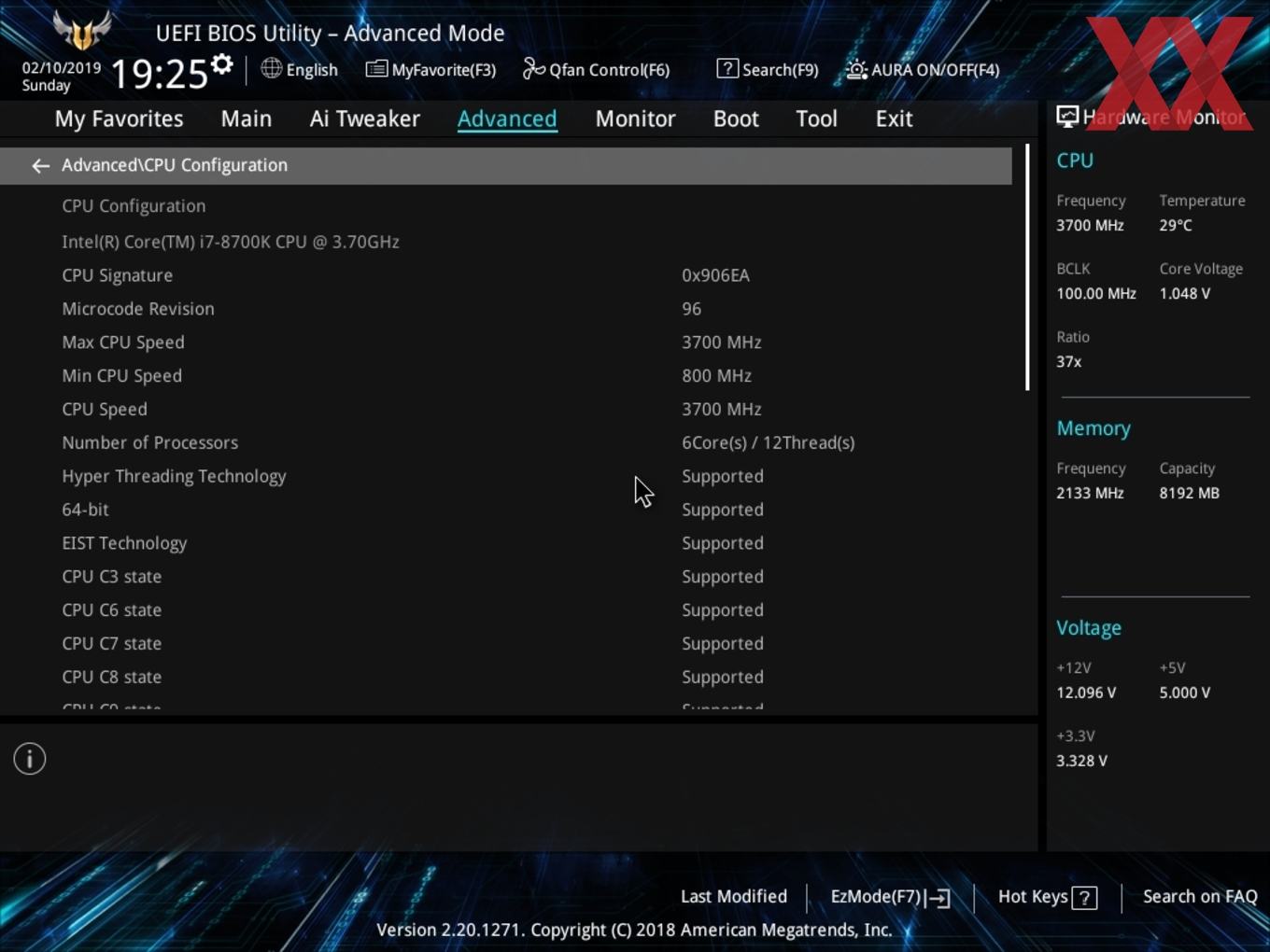Select the Min CPU Speed row
The image size is (1270, 952).
coord(506,376)
